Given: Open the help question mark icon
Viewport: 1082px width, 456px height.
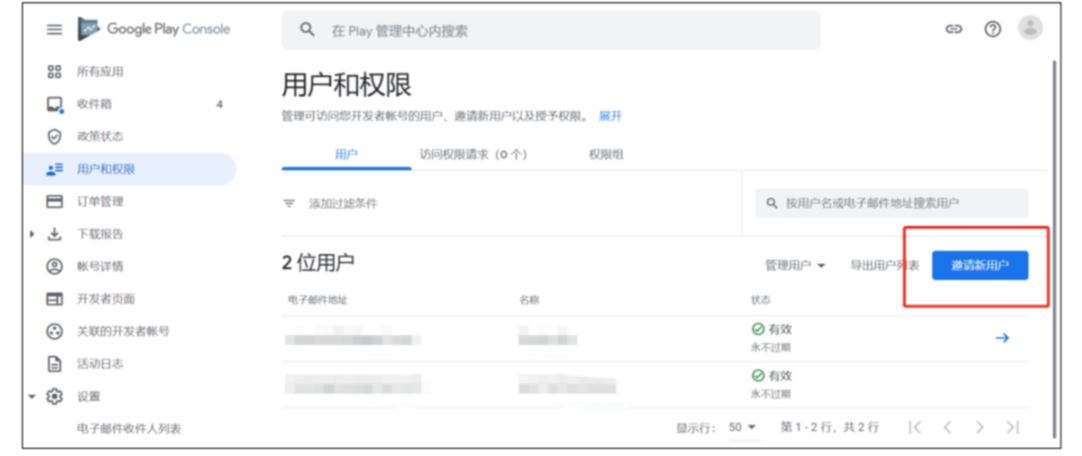Looking at the screenshot, I should (992, 30).
